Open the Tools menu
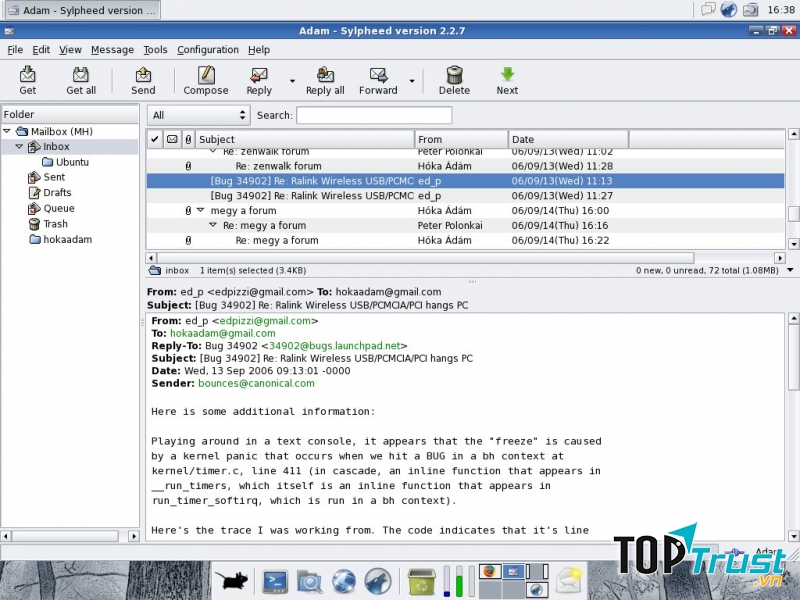This screenshot has height=600, width=800. click(x=155, y=49)
